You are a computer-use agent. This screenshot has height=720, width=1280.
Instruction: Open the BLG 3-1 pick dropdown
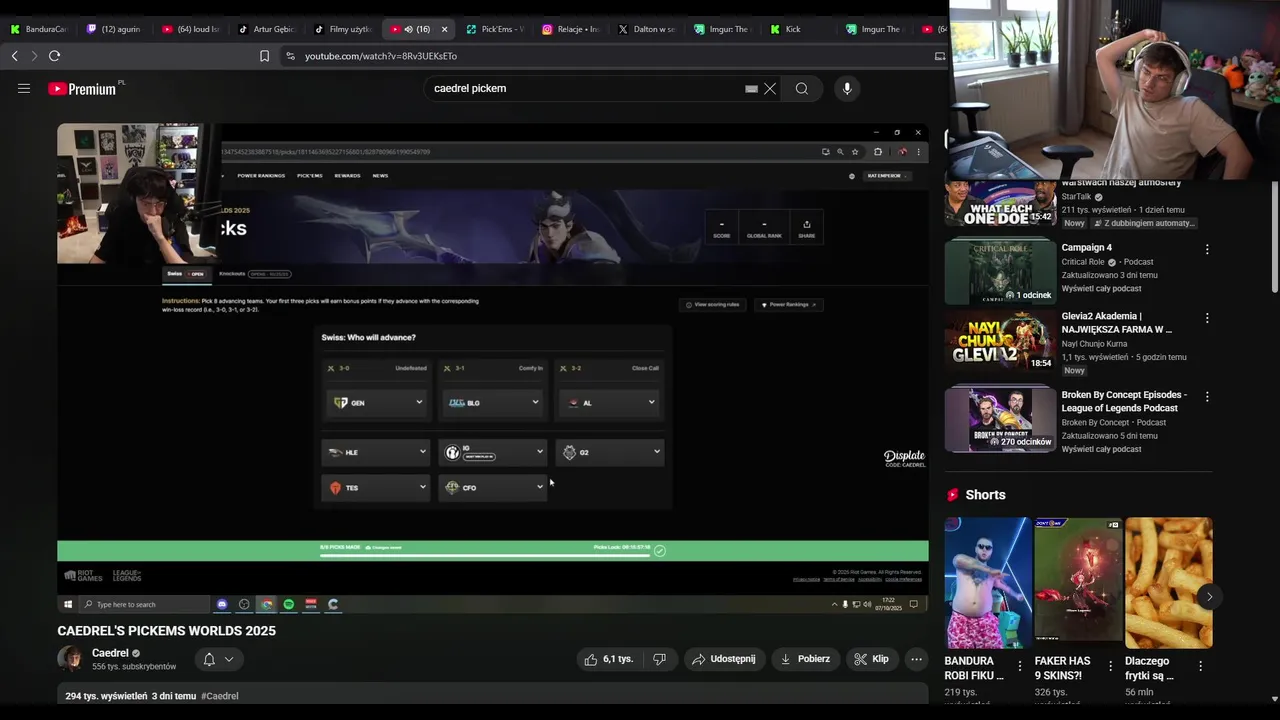point(494,403)
